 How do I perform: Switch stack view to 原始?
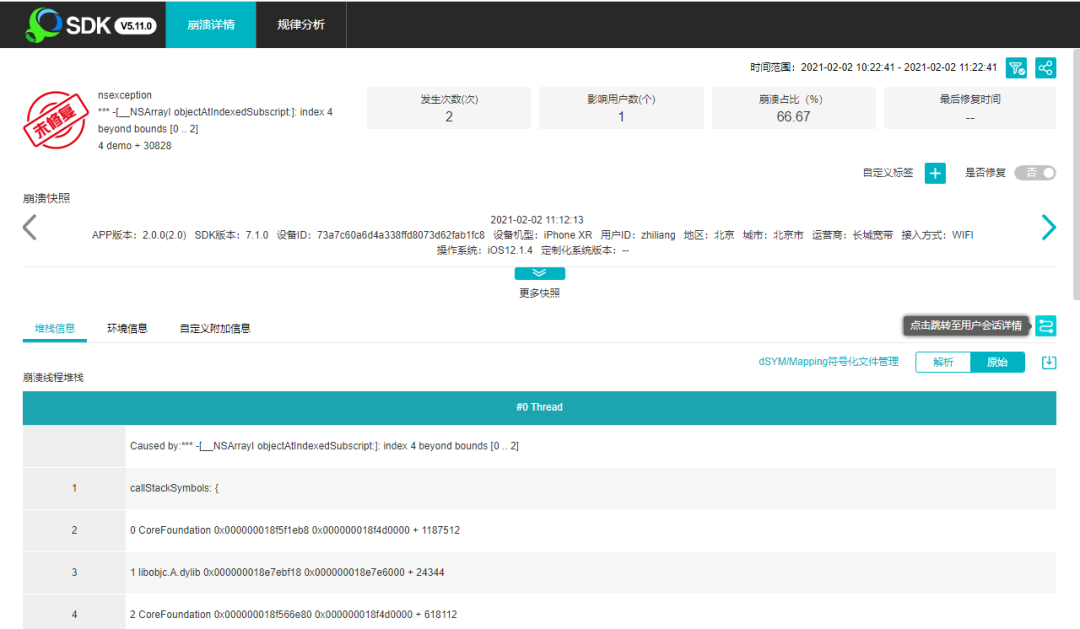click(997, 362)
